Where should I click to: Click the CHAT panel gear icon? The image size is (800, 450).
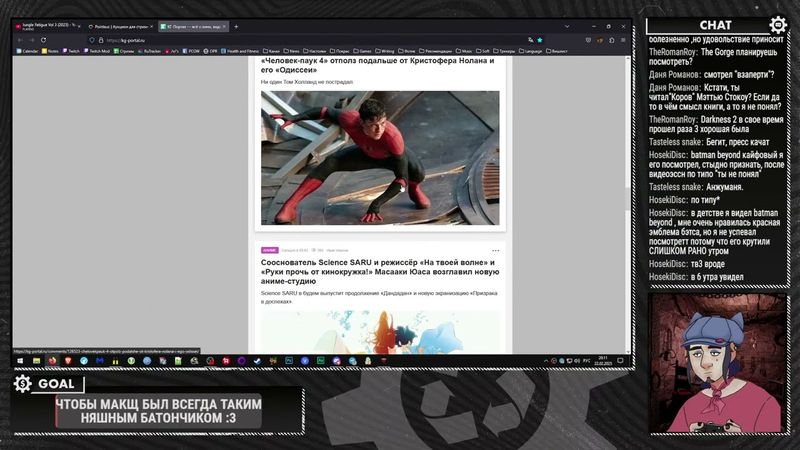778,24
